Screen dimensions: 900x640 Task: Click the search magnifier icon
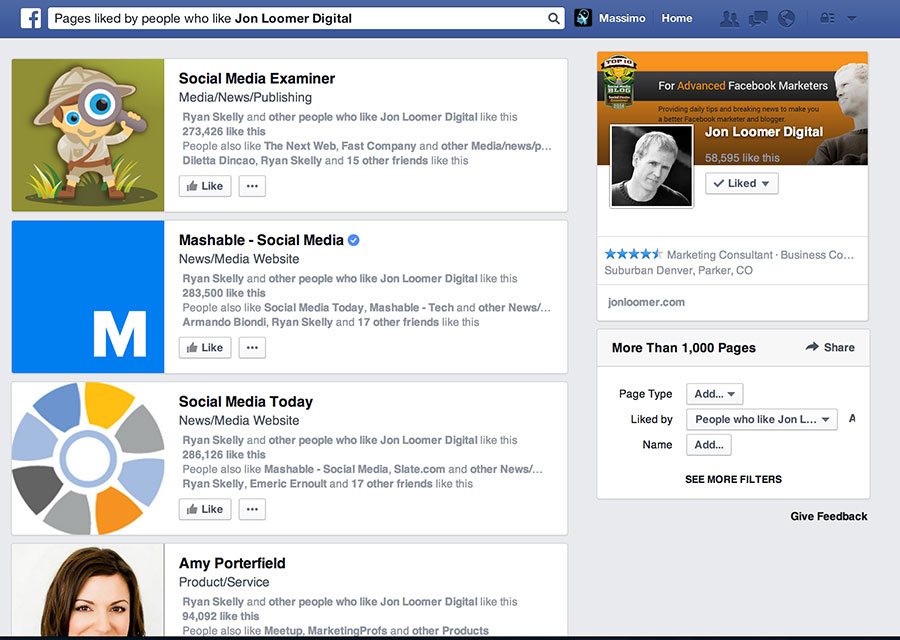[x=553, y=18]
